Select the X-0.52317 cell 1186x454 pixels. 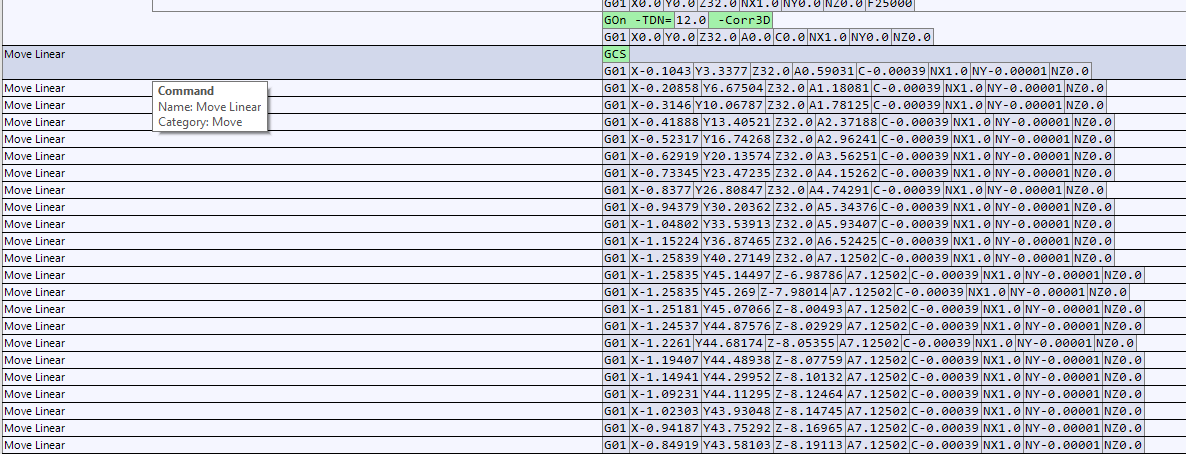click(x=665, y=139)
